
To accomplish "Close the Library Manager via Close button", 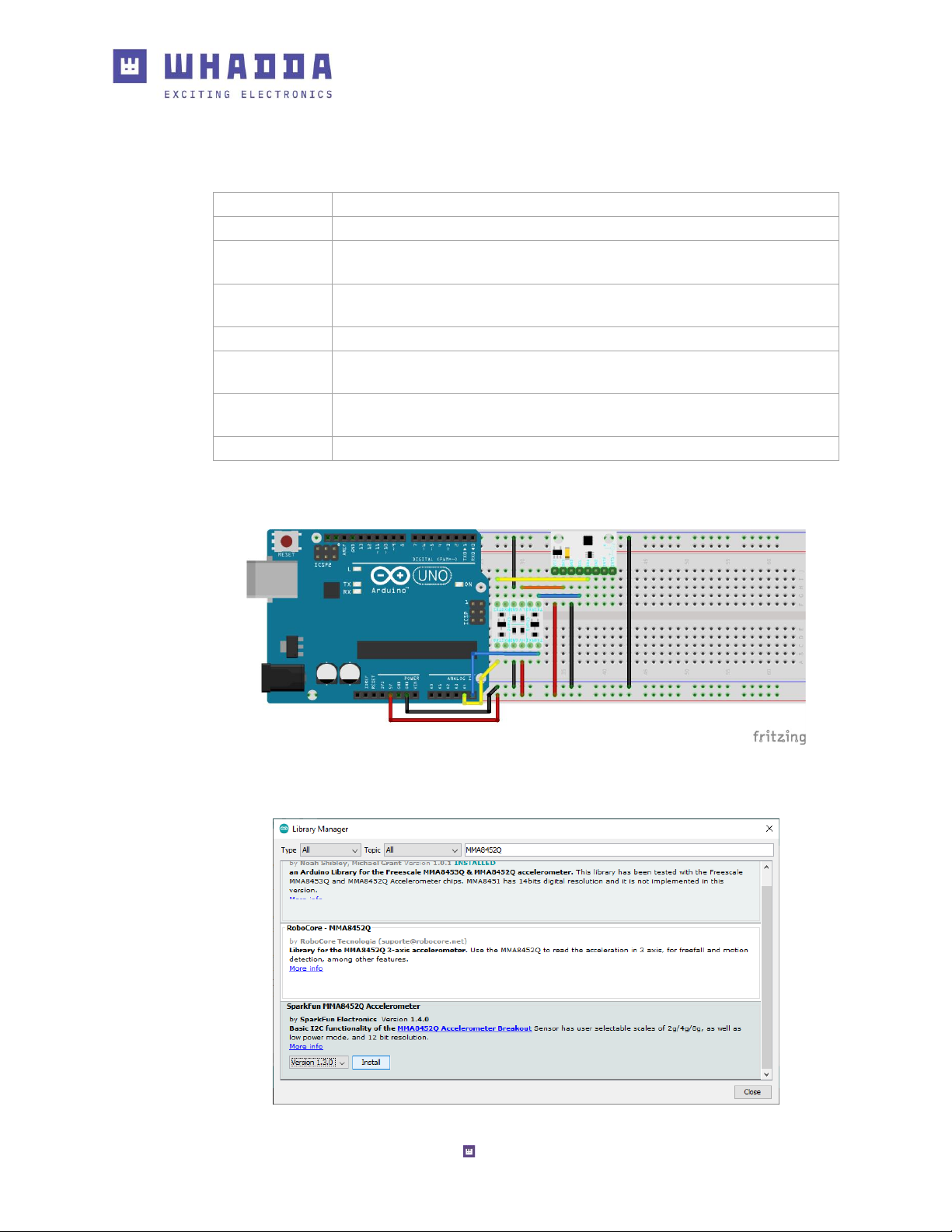I will click(752, 1092).
